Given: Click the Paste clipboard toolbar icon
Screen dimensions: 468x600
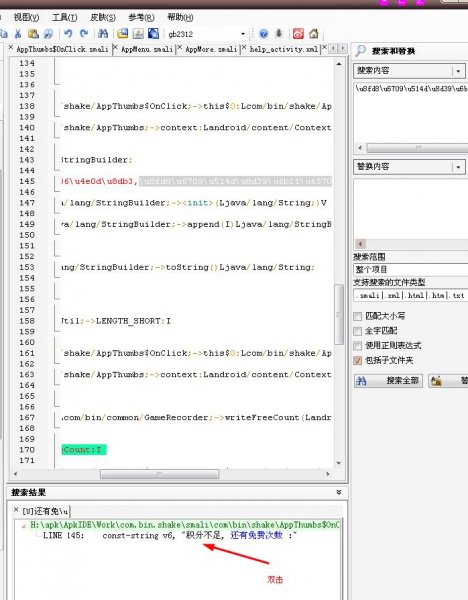Looking at the screenshot, I should [33, 34].
